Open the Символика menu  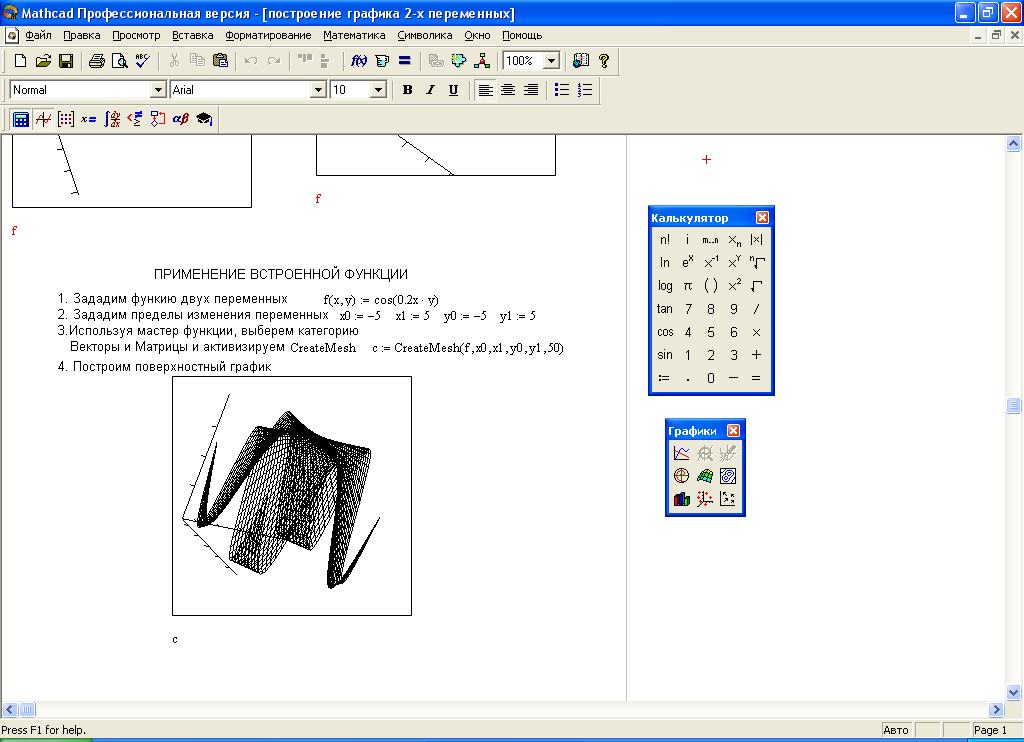coord(424,35)
